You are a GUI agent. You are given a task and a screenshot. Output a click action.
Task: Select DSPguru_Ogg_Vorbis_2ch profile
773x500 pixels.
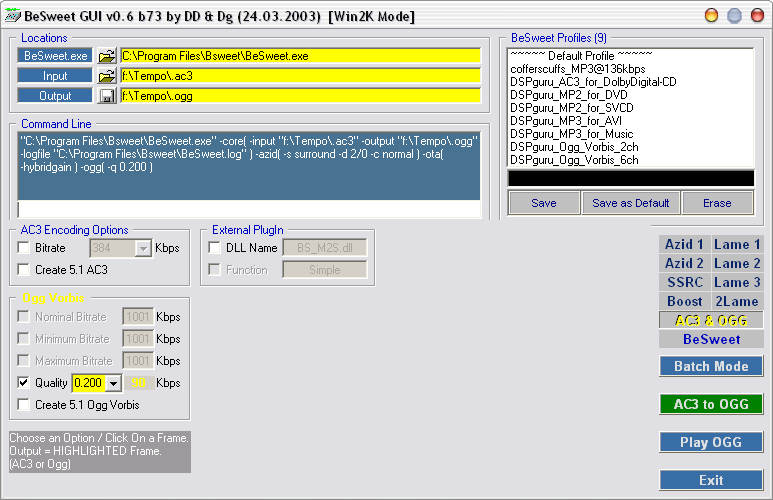click(x=631, y=147)
